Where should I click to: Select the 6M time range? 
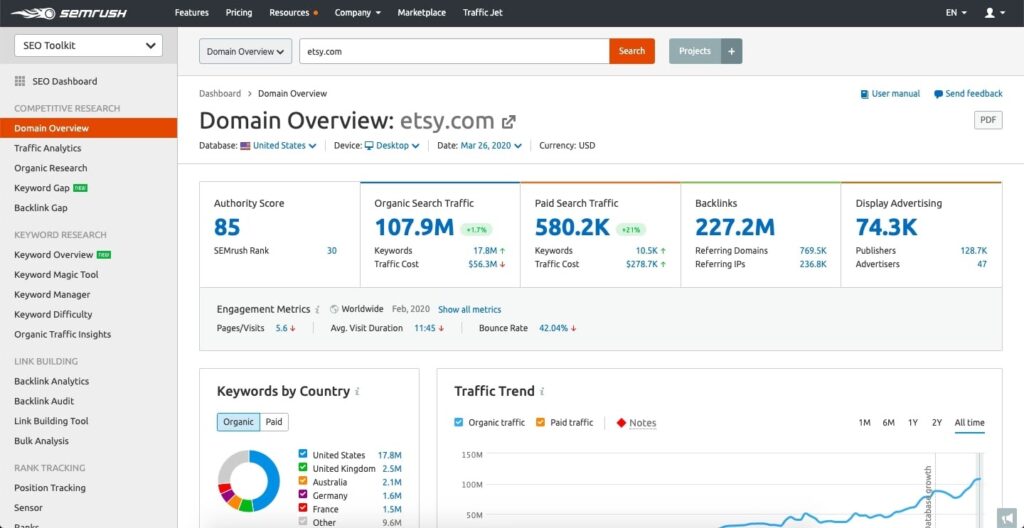(x=888, y=423)
